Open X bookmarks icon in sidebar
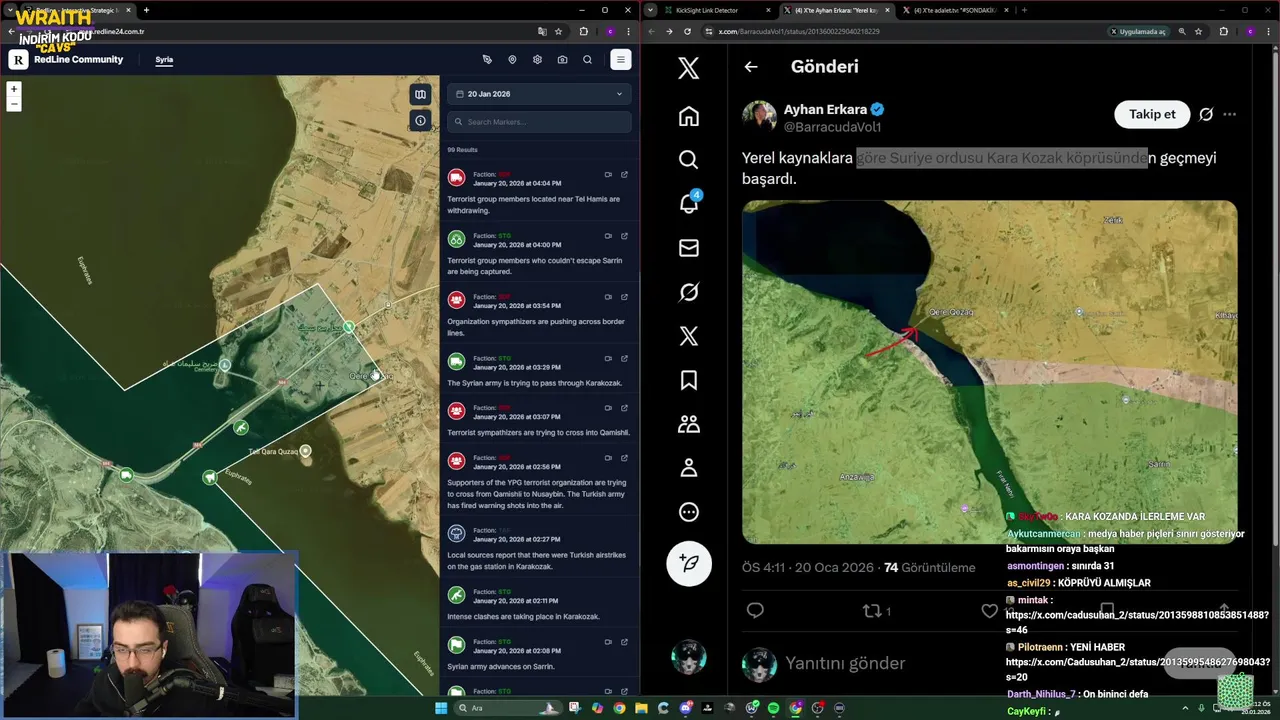 click(689, 380)
